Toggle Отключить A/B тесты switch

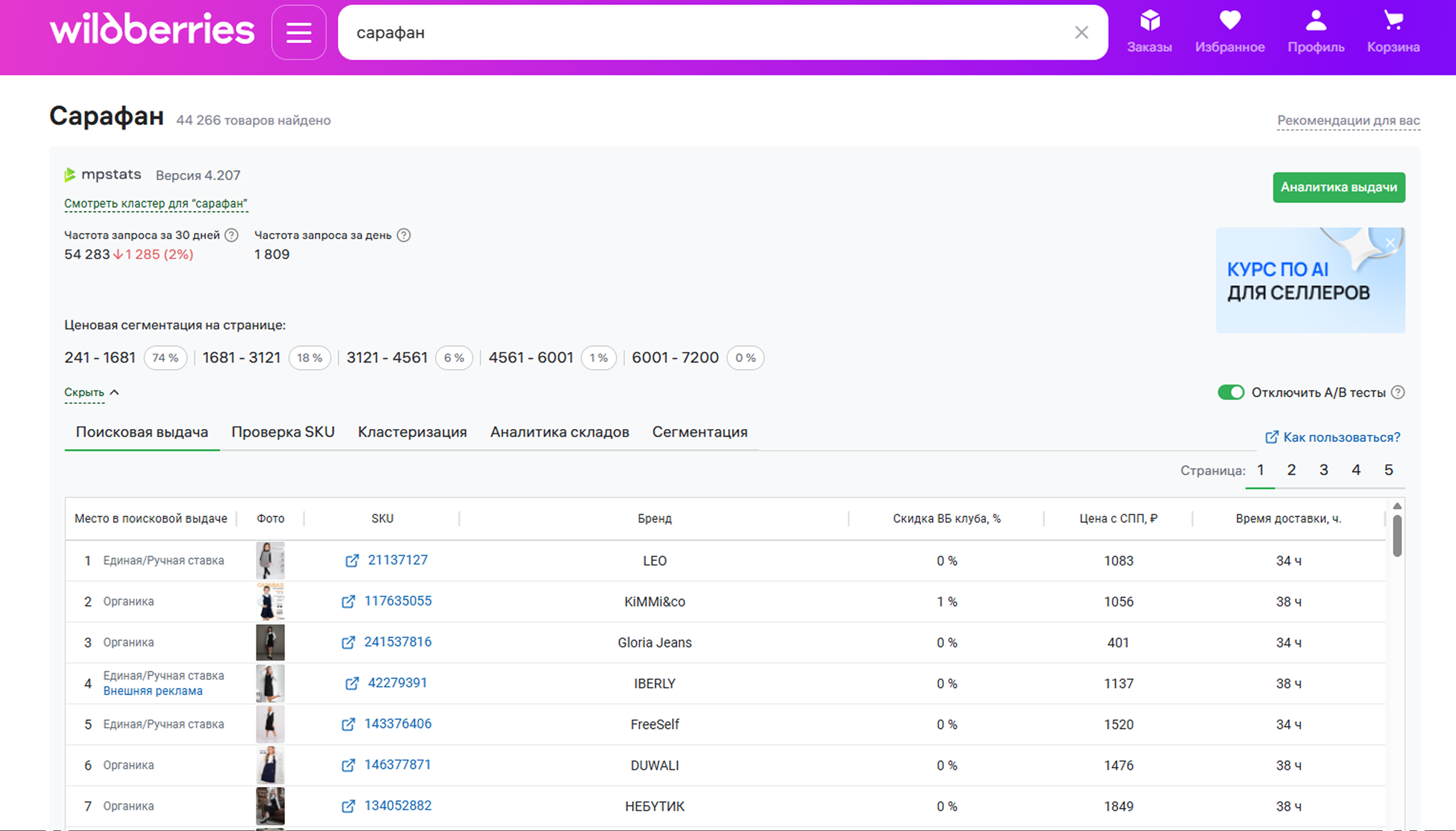(x=1230, y=393)
